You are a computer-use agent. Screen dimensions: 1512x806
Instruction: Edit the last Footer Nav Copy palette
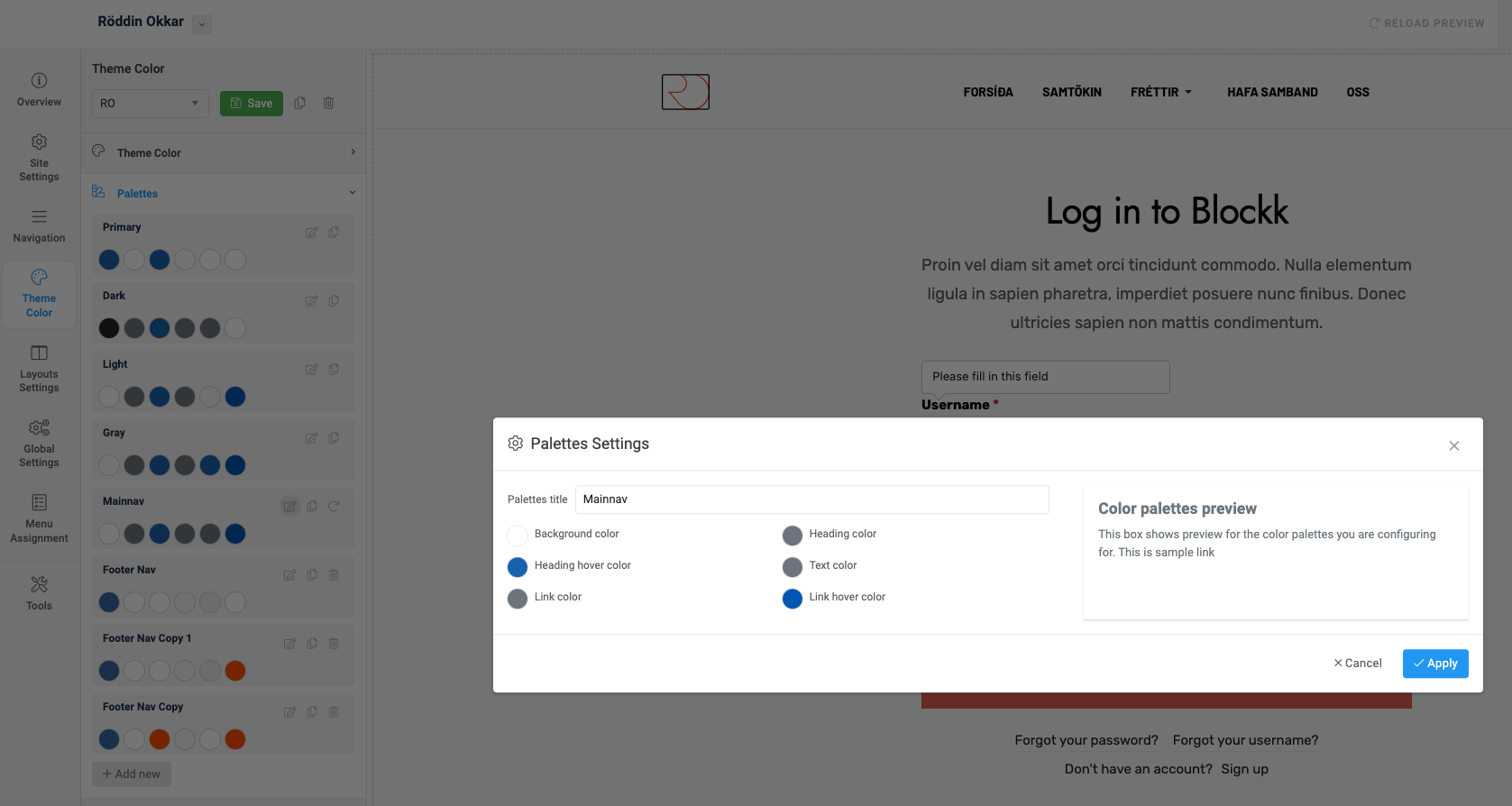tap(289, 712)
